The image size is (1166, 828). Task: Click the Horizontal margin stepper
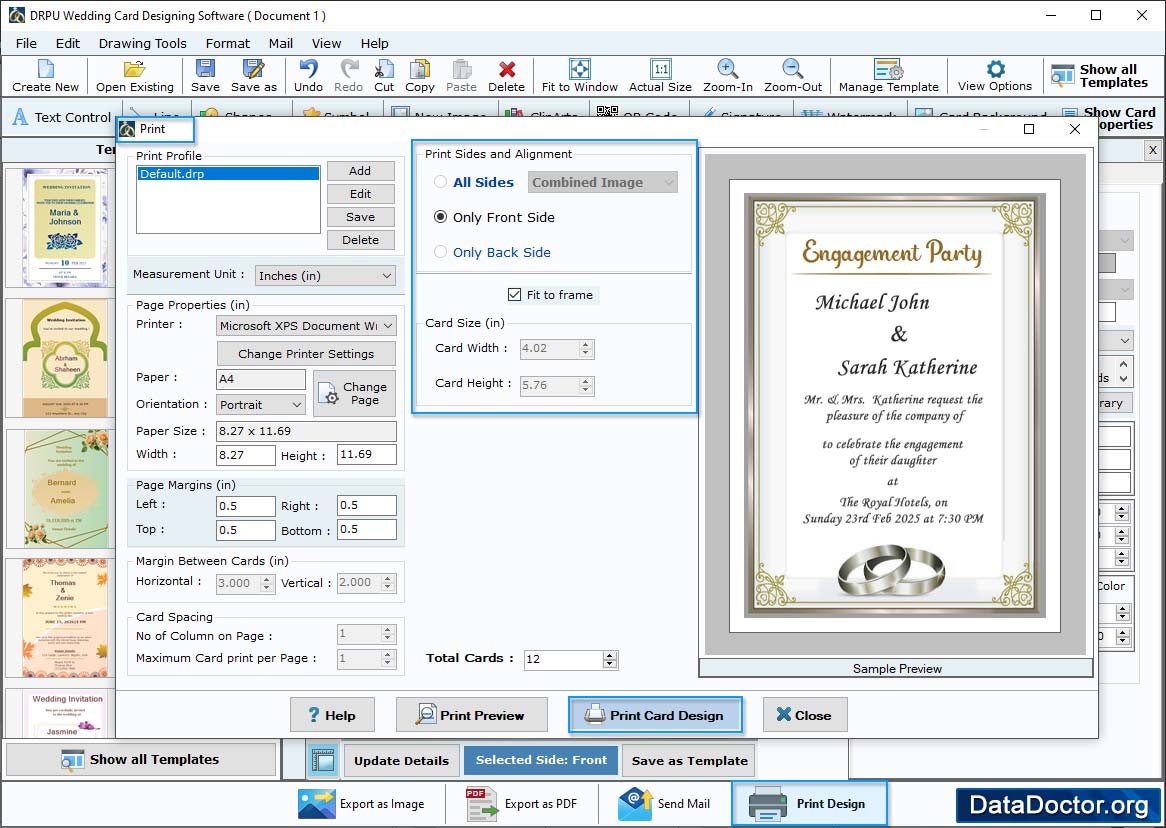coord(268,583)
